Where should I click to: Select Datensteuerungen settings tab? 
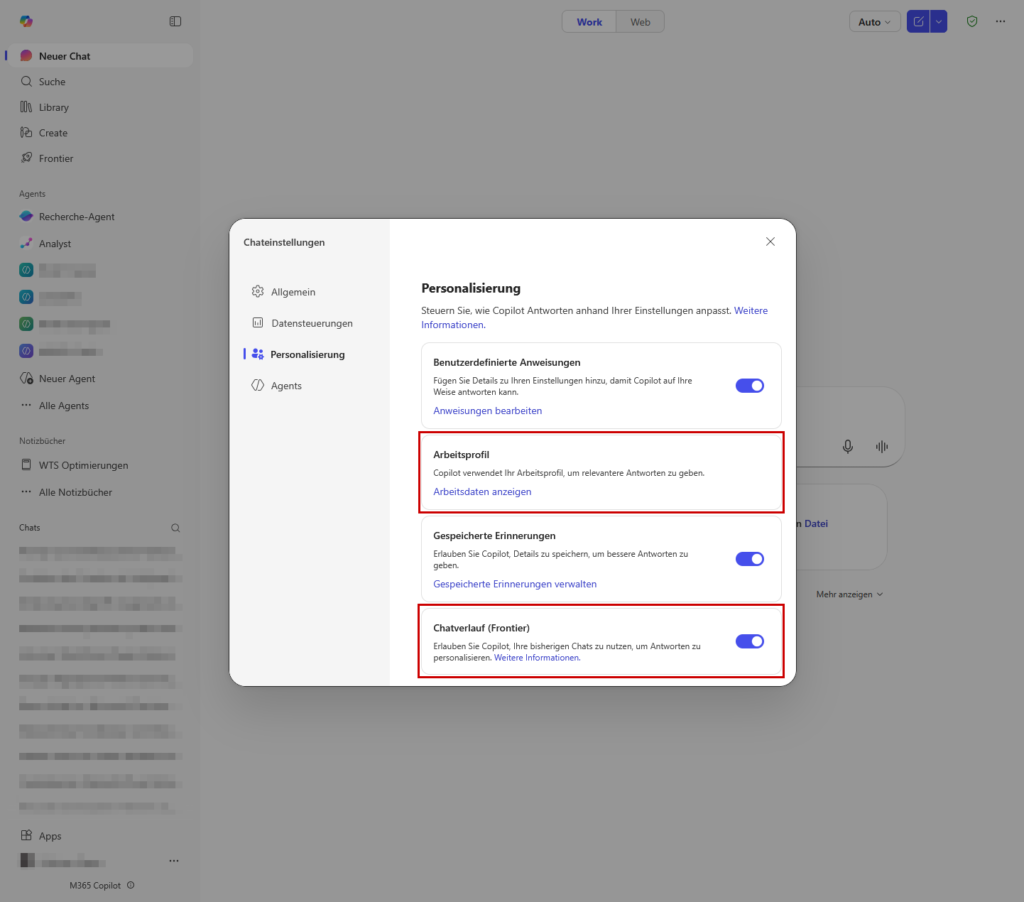(311, 323)
